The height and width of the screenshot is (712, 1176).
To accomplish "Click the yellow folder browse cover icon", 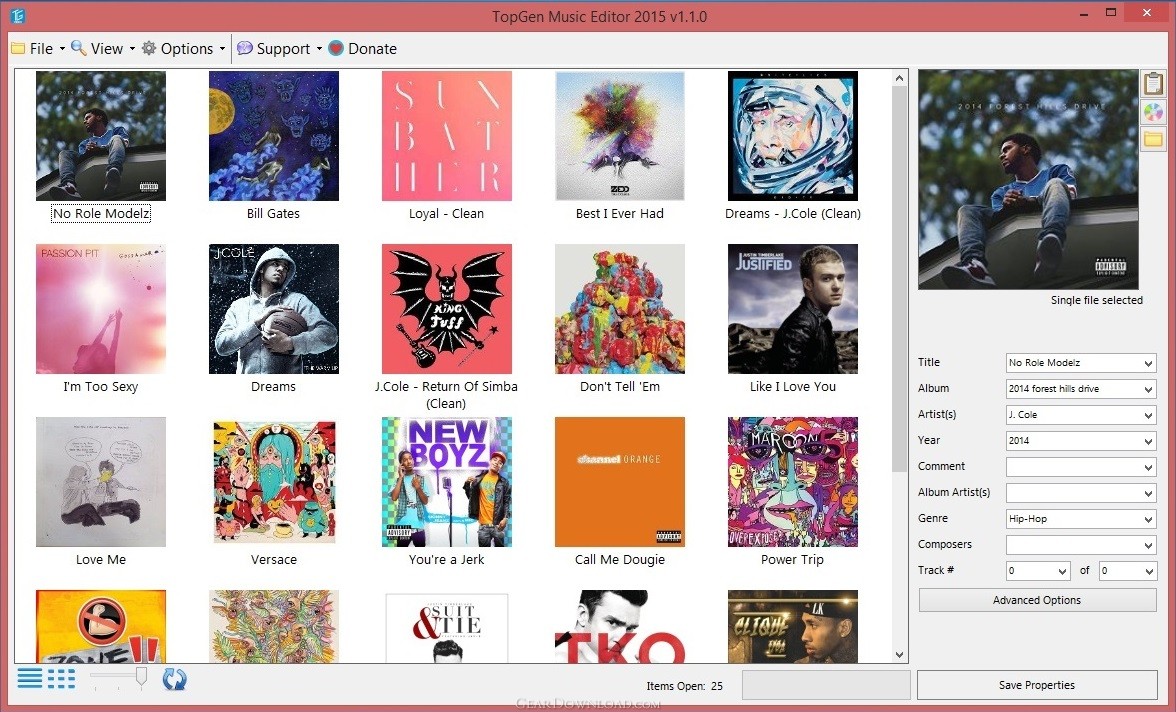I will click(x=1153, y=140).
